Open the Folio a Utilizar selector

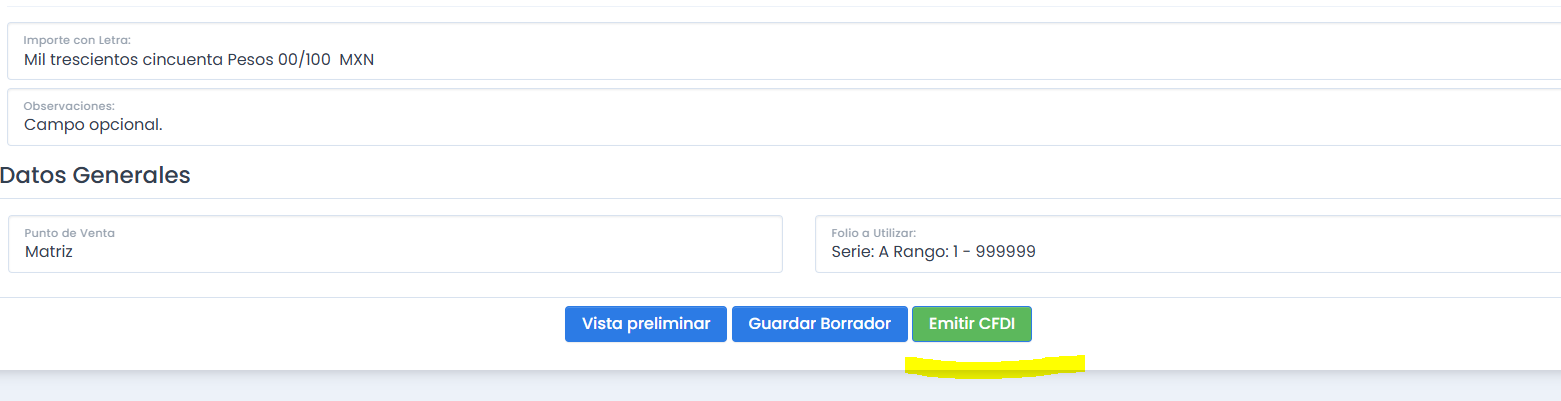1185,252
